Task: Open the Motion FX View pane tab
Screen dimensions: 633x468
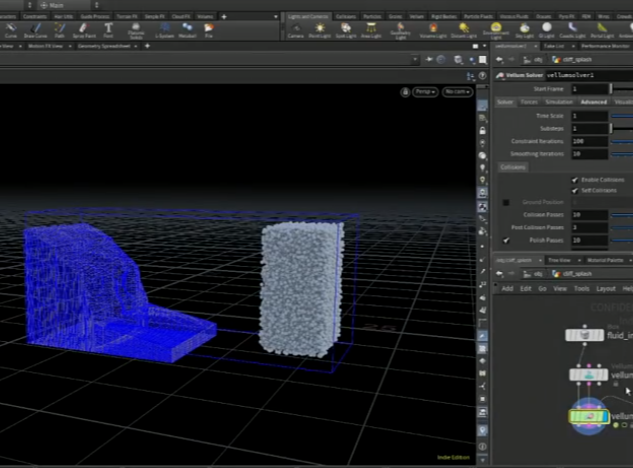Action: click(x=45, y=46)
